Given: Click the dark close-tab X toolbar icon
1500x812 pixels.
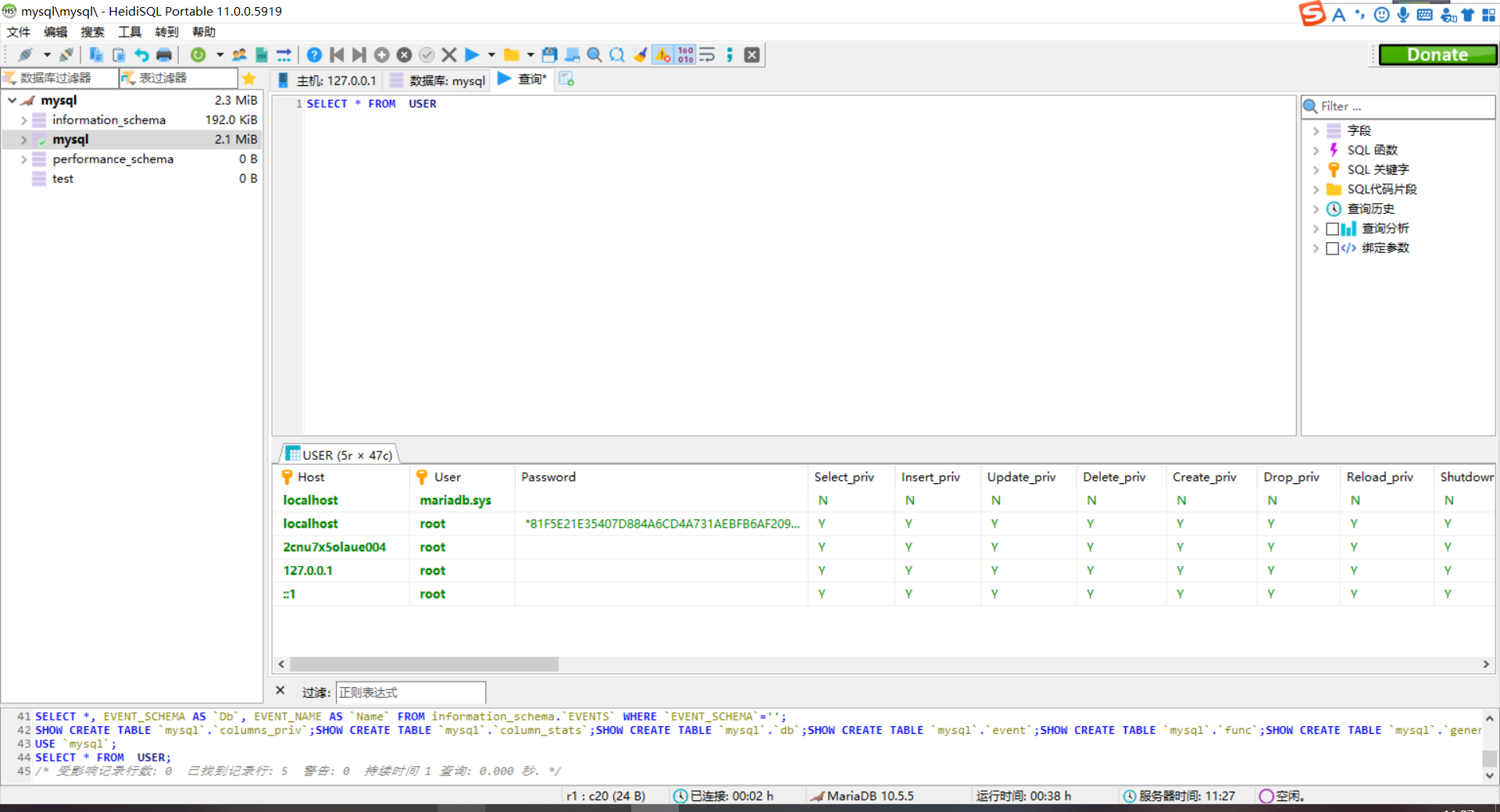Looking at the screenshot, I should pyautogui.click(x=752, y=55).
